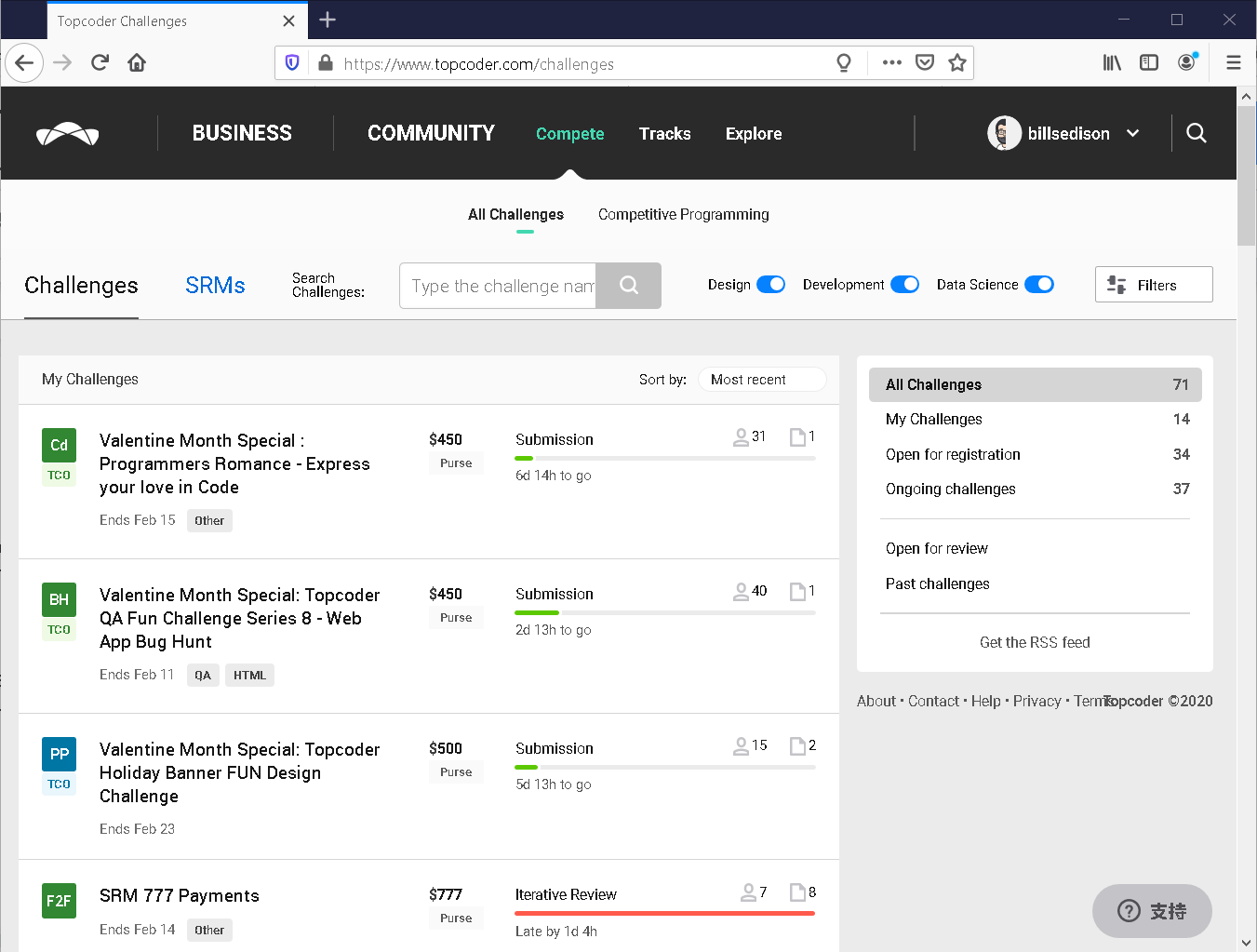Select Open for review filter
Viewport: 1257px width, 952px height.
936,549
